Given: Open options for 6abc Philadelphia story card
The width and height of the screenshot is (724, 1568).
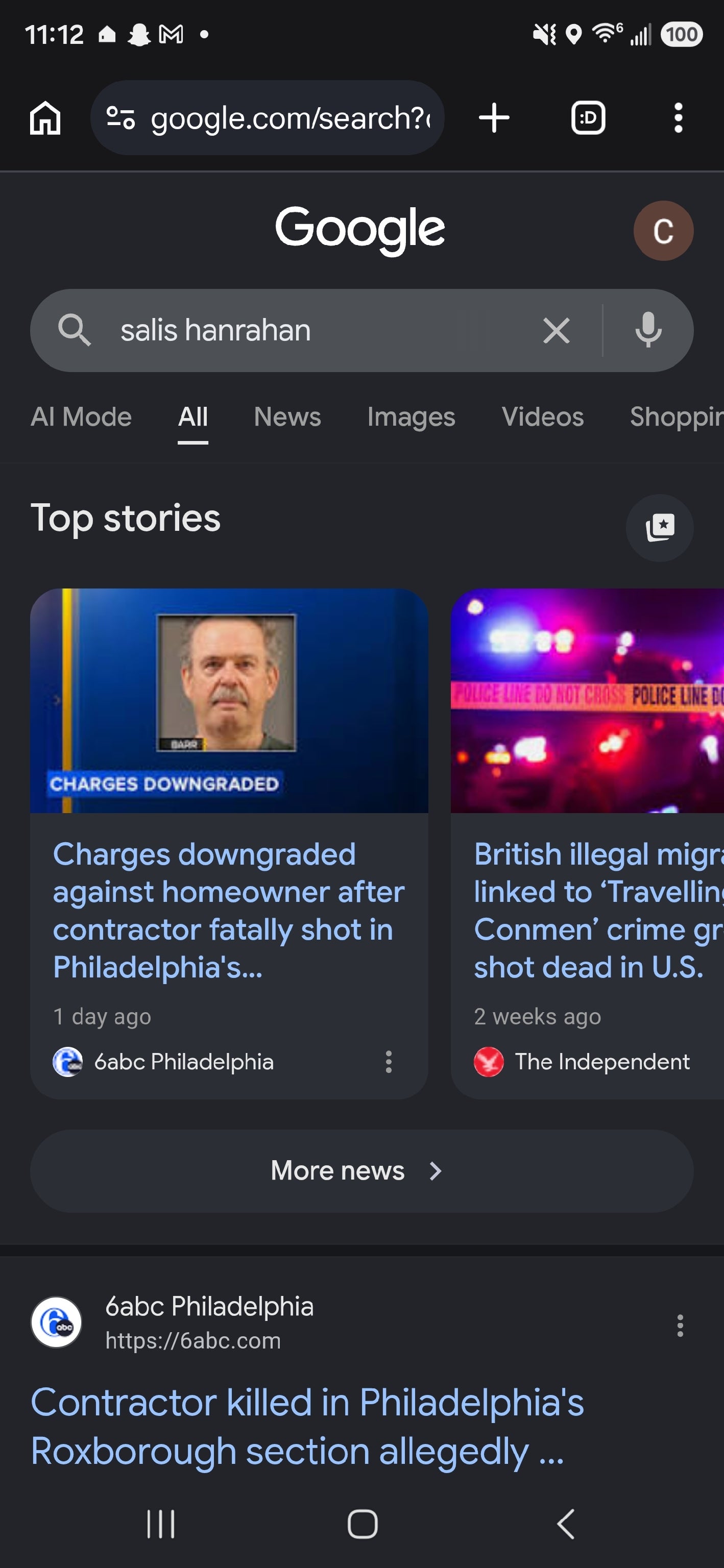Looking at the screenshot, I should 389,1062.
